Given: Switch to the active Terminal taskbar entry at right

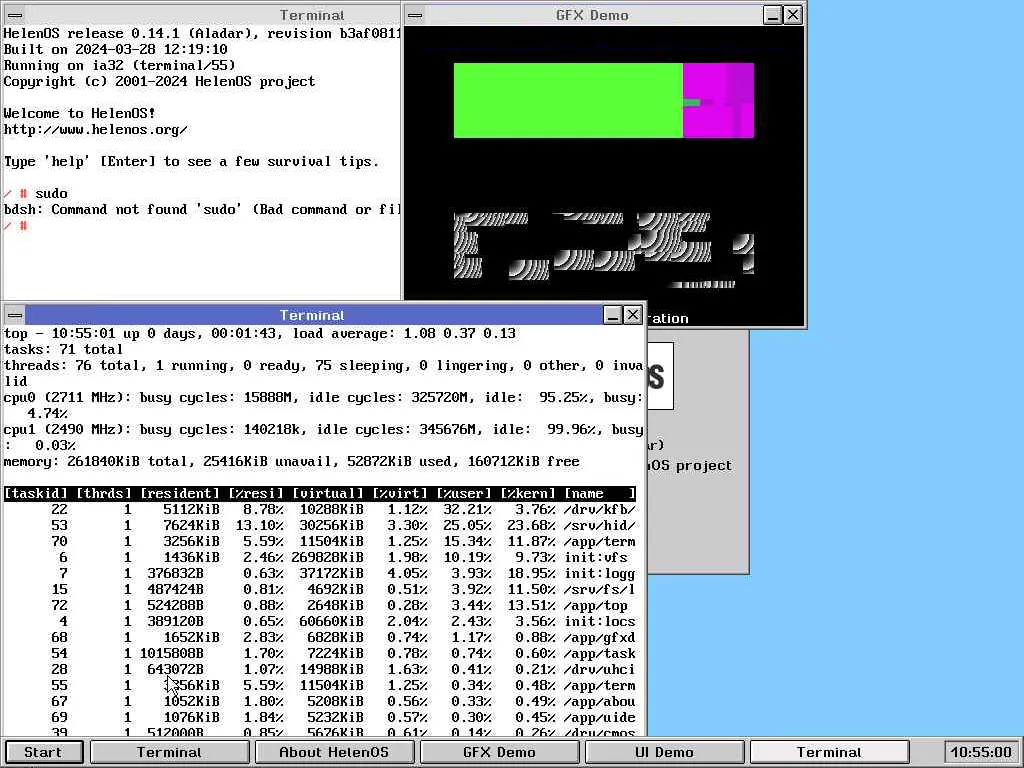Looking at the screenshot, I should pyautogui.click(x=829, y=752).
